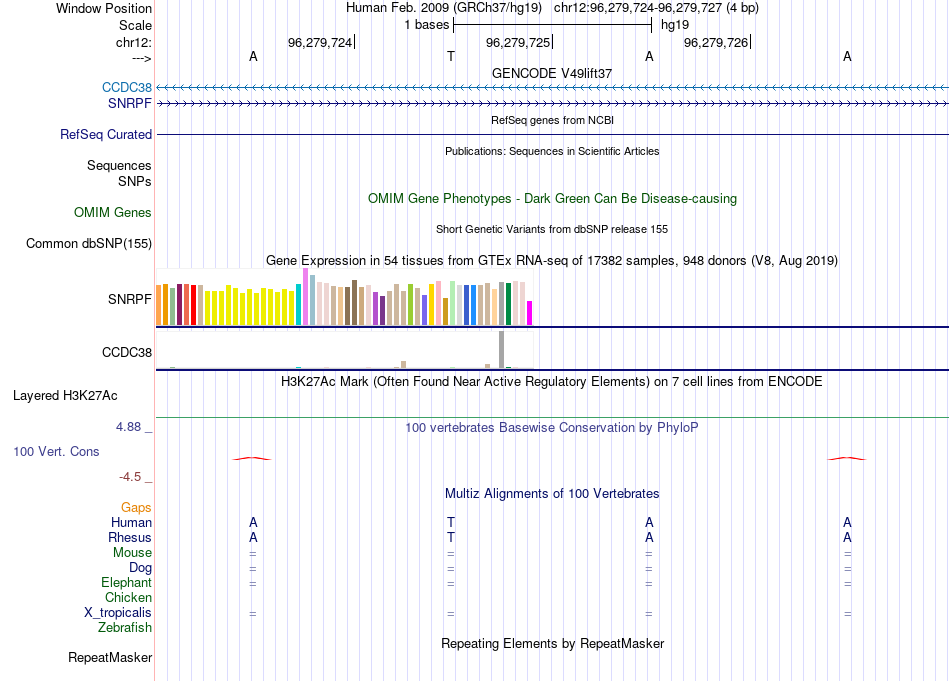Open the 100 Vert. Cons track label
Viewport: 950px width, 681px height.
tap(56, 451)
